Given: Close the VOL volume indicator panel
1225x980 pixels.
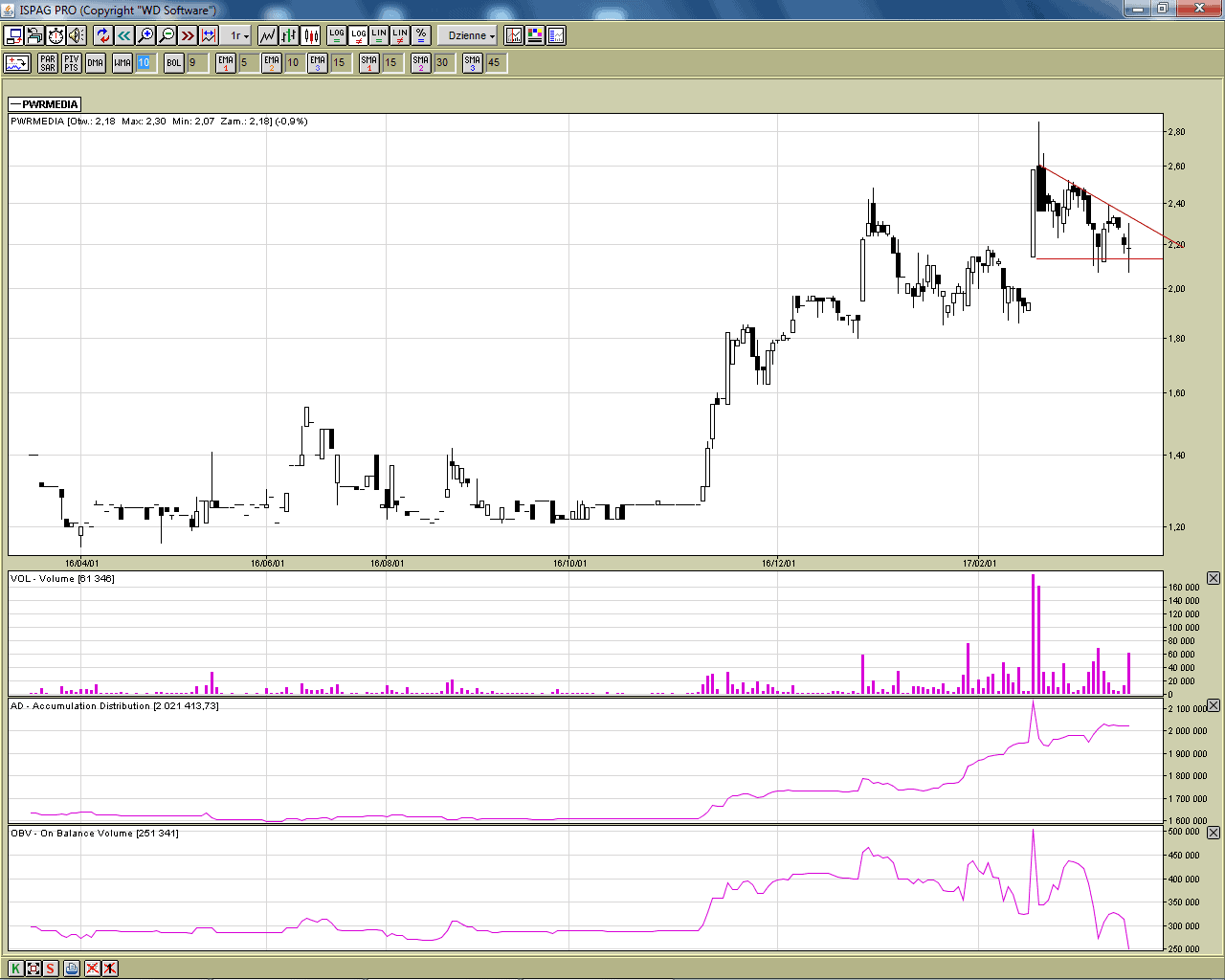Looking at the screenshot, I should [1214, 578].
